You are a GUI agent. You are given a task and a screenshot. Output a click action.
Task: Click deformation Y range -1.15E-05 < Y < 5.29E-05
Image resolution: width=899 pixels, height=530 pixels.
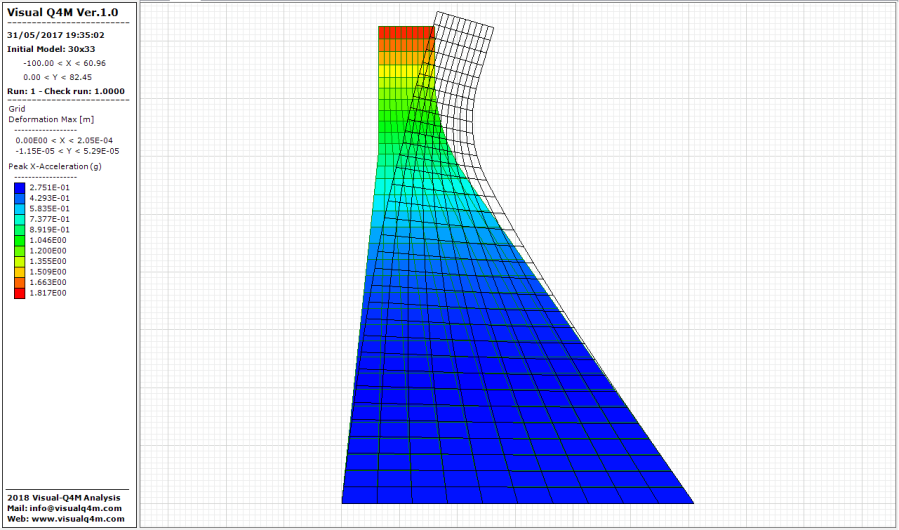tap(68, 151)
